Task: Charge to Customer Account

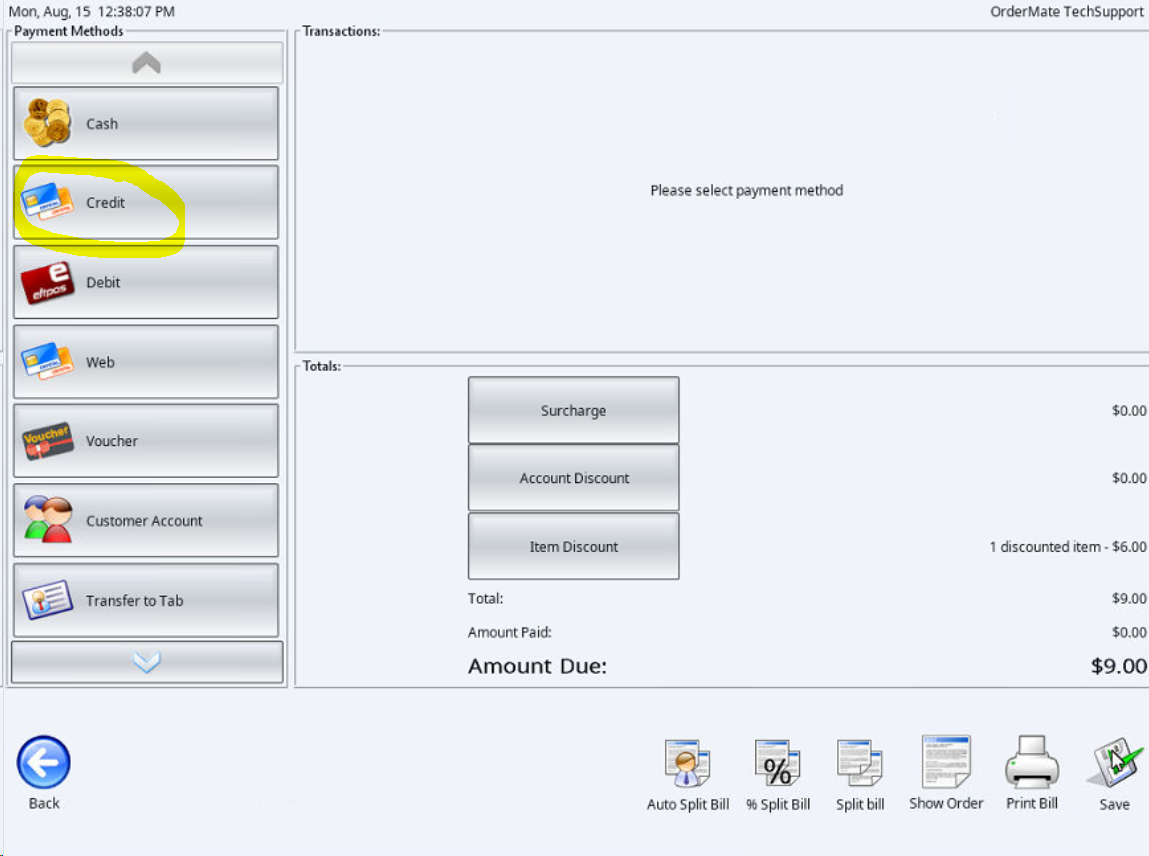Action: 146,520
